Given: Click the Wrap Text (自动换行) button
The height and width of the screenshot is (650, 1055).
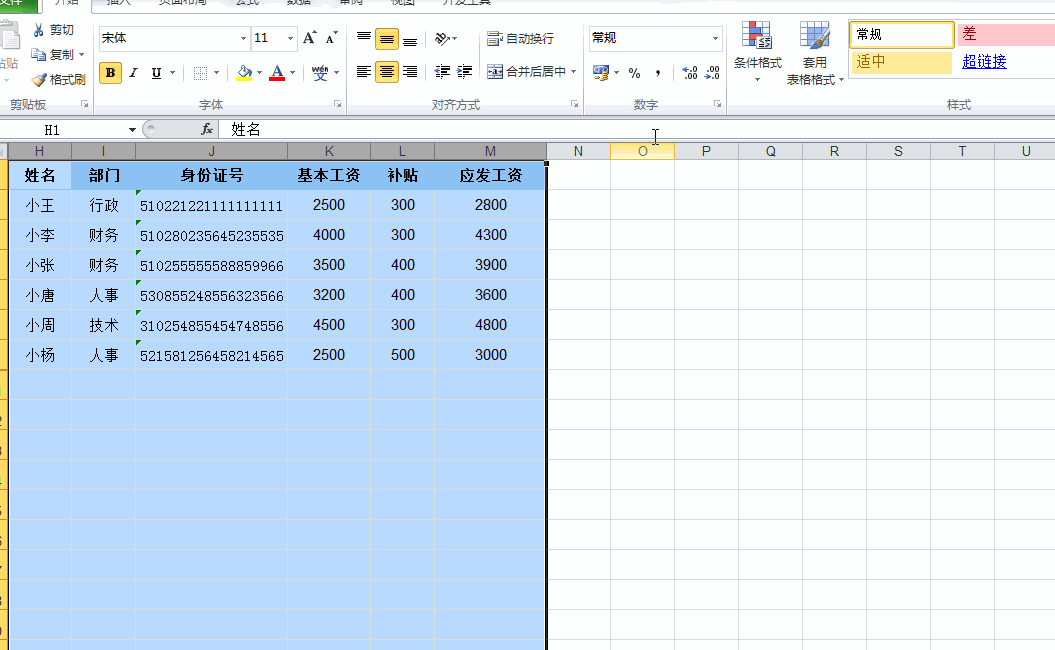Looking at the screenshot, I should click(x=520, y=39).
